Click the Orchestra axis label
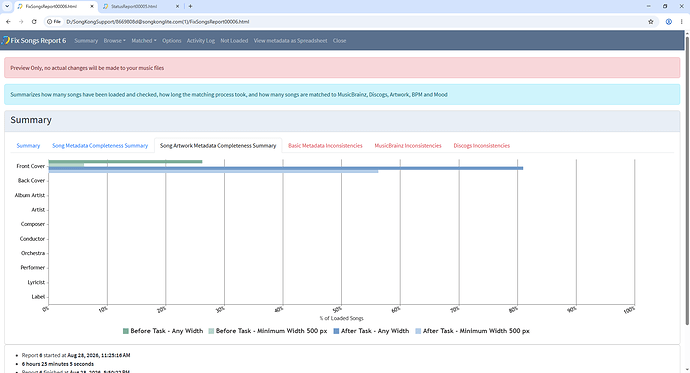Viewport: 690px width, 373px height. click(33, 253)
